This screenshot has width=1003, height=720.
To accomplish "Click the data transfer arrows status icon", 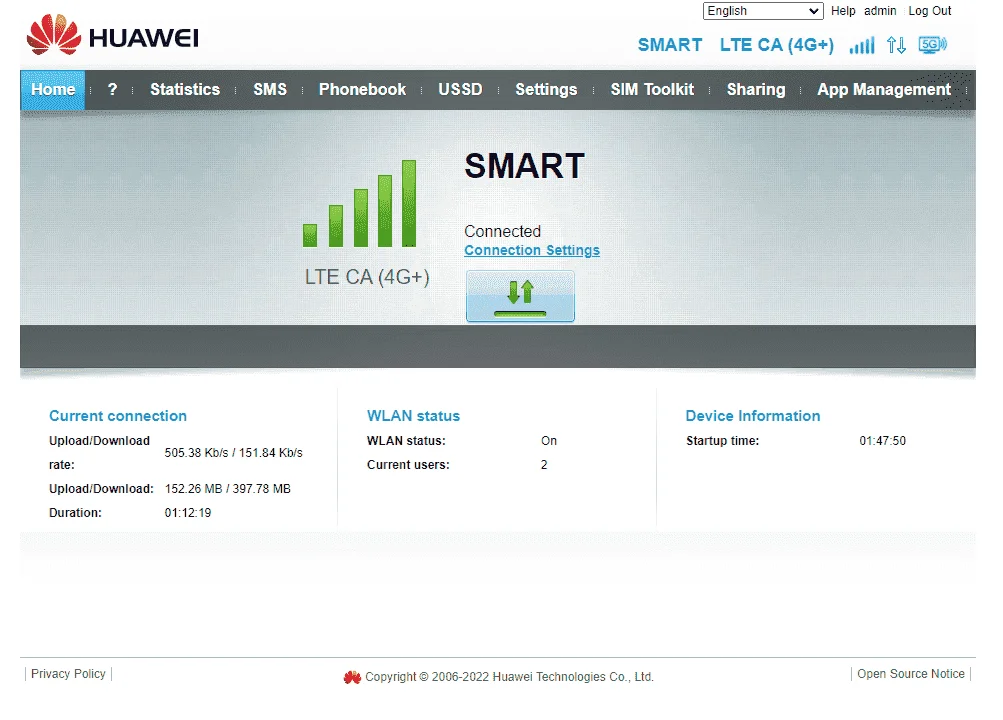I will pos(896,45).
